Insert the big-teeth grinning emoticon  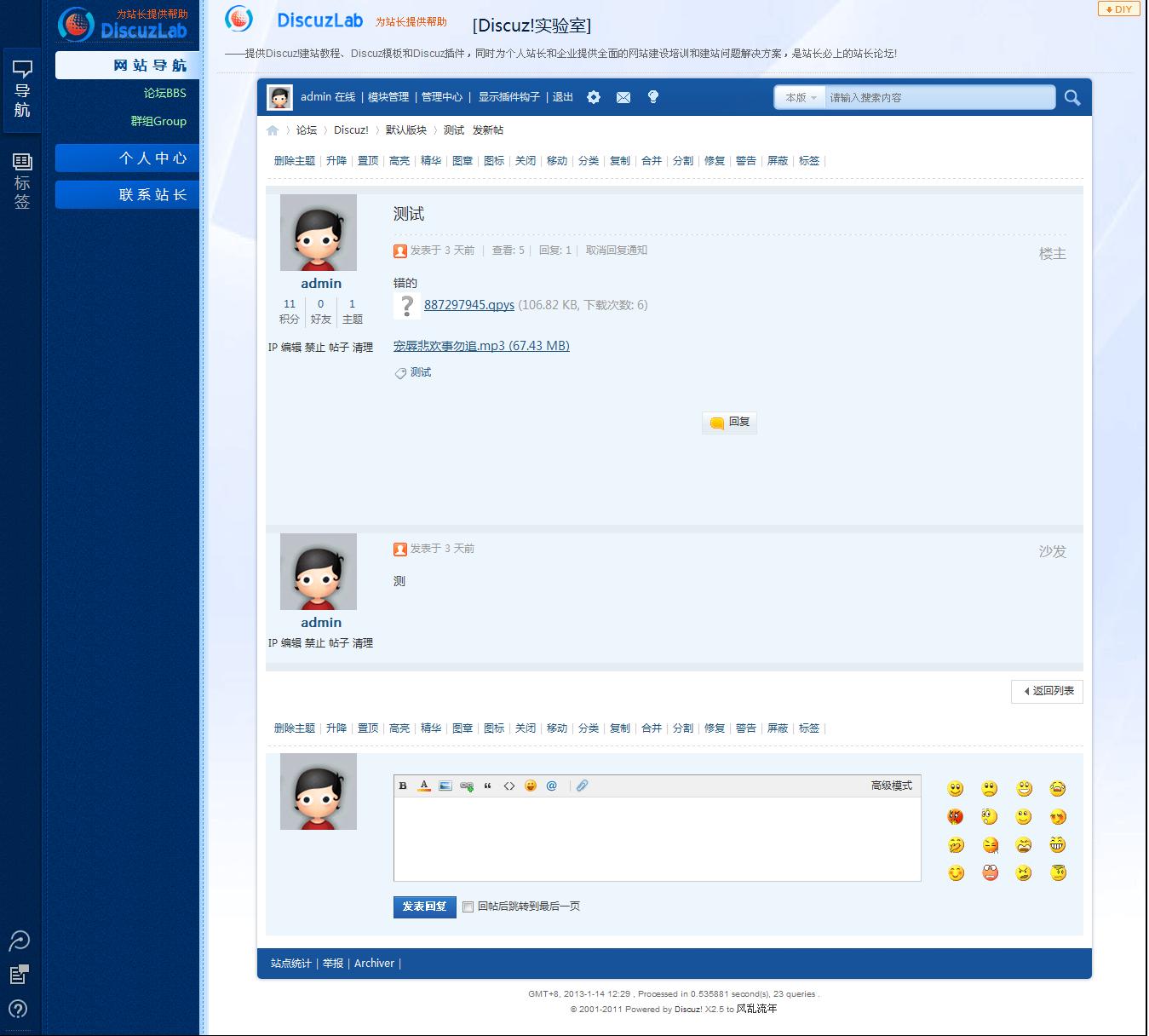pos(1058,845)
